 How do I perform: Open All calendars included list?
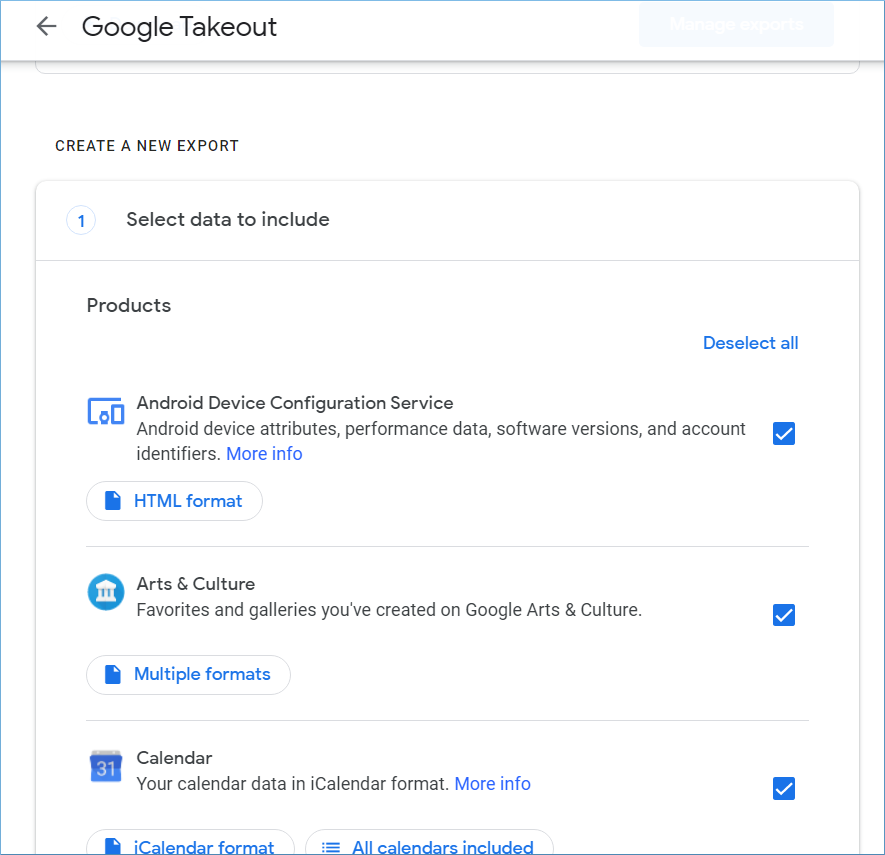[x=429, y=844]
